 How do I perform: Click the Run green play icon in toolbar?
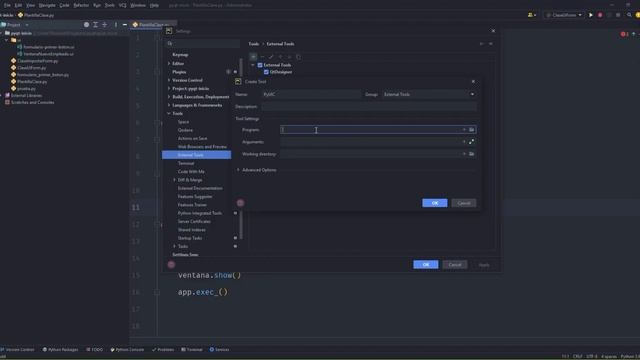591,15
